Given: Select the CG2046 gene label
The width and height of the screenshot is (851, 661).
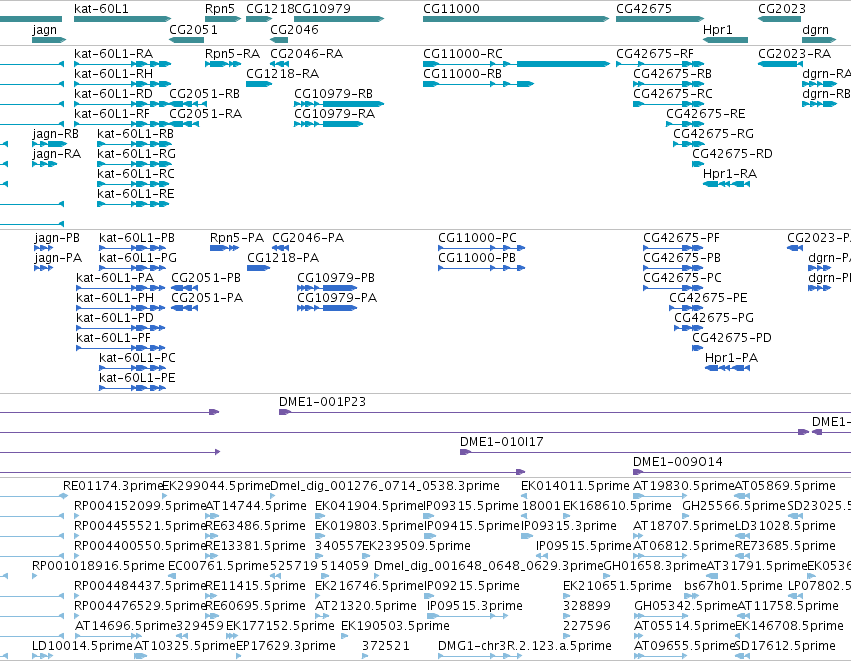Looking at the screenshot, I should coord(294,29).
